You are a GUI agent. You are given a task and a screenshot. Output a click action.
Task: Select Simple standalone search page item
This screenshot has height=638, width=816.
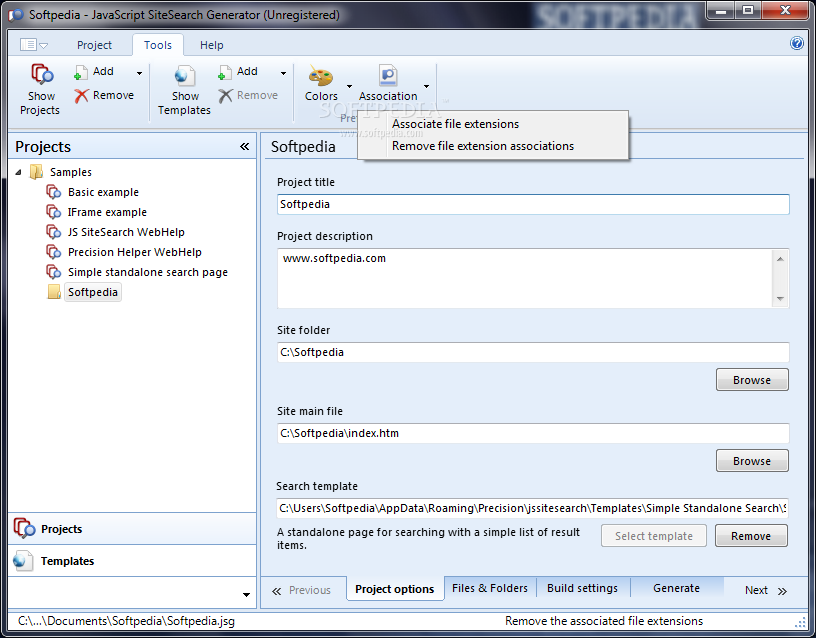click(148, 272)
